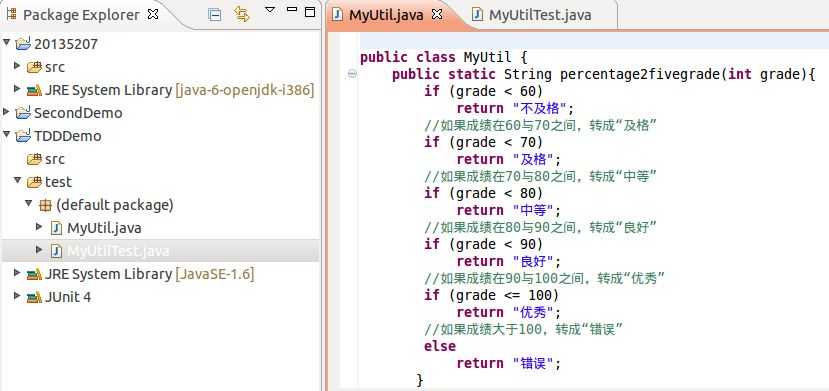The width and height of the screenshot is (829, 391).
Task: Collapse All icon in Package Explorer toolbar
Action: click(x=215, y=14)
